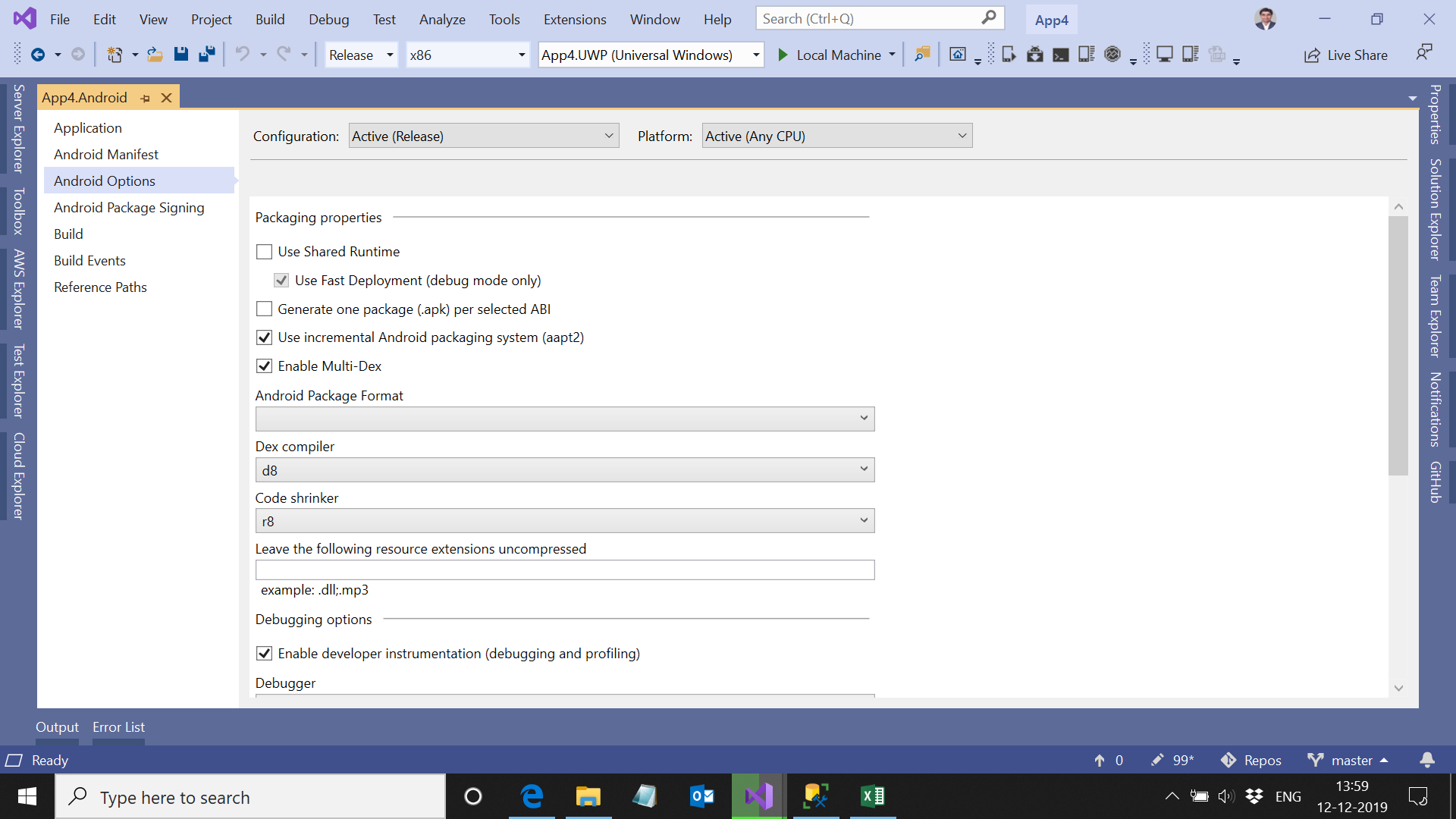Viewport: 1456px width, 819px height.
Task: Toggle Enable developer instrumentation checkbox
Action: pyautogui.click(x=264, y=654)
